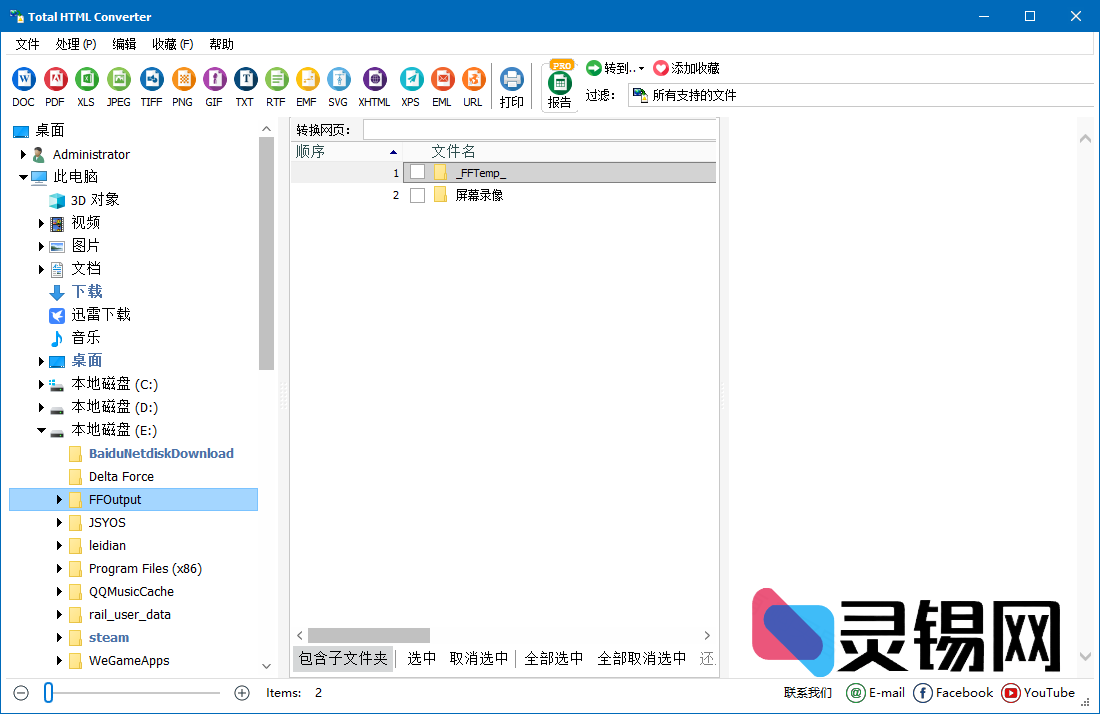Collapse the 此电脑 tree node

[x=21, y=176]
